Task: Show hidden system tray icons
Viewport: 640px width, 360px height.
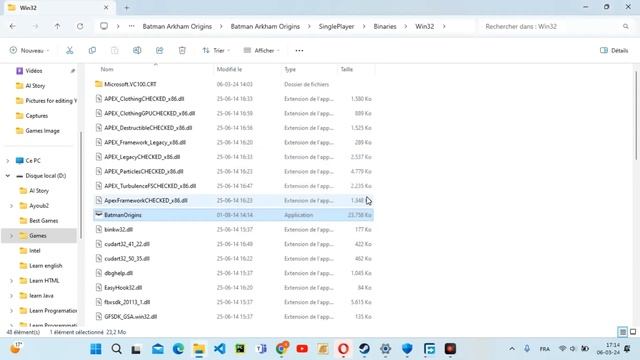Action: (512, 349)
